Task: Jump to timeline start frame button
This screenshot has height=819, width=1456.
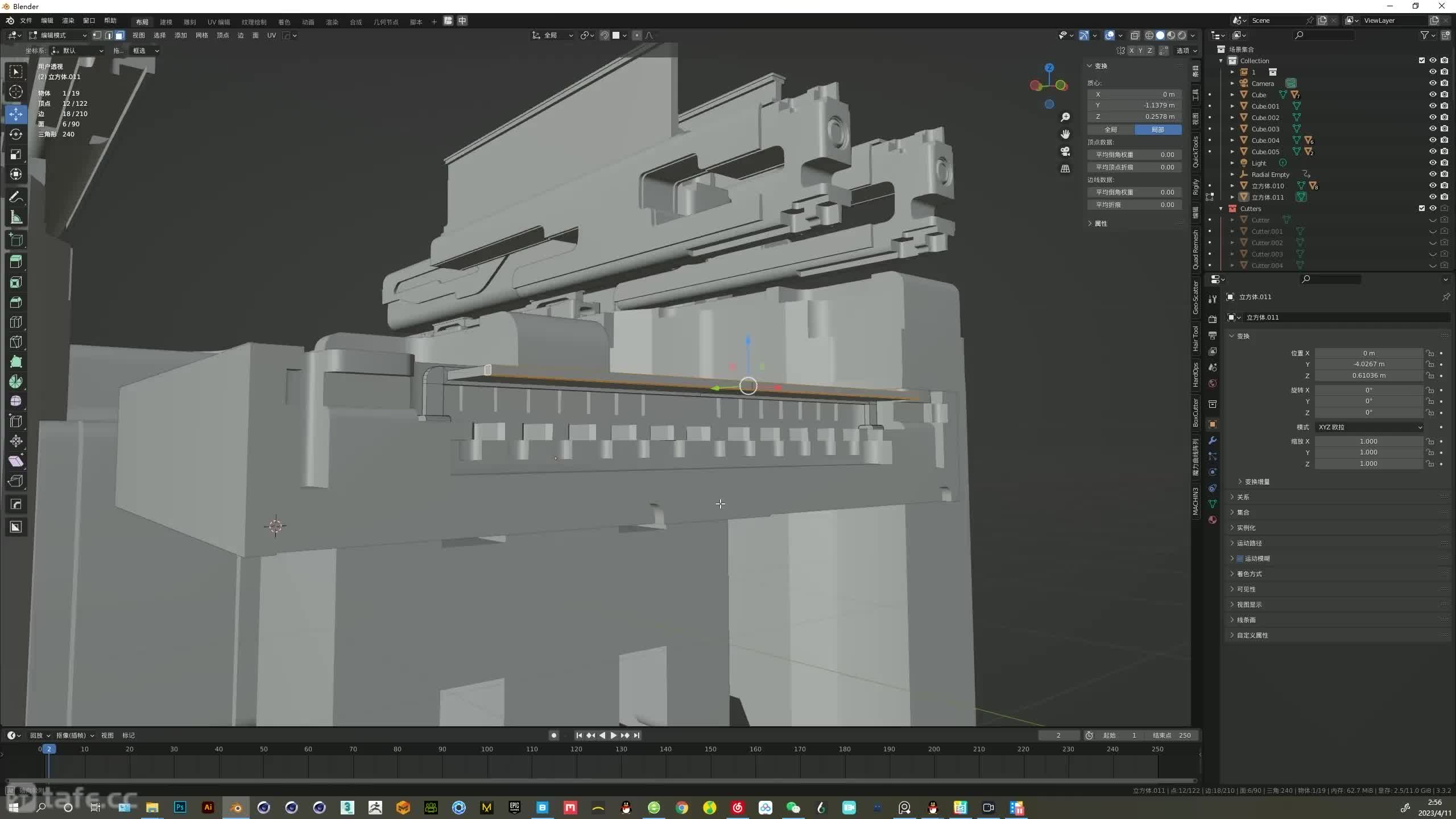Action: [x=579, y=735]
